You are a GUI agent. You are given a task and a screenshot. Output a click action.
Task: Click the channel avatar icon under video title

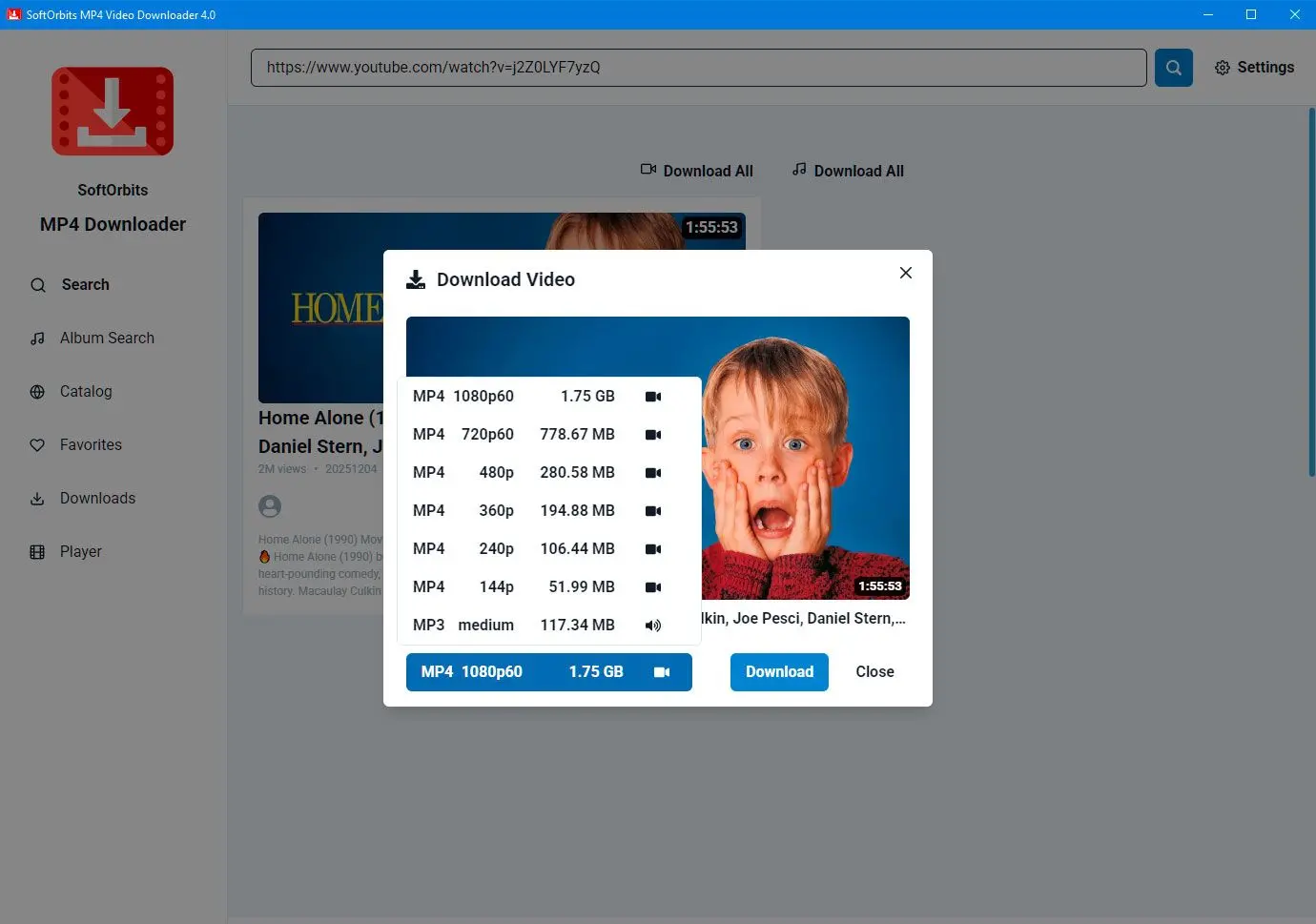coord(270,505)
